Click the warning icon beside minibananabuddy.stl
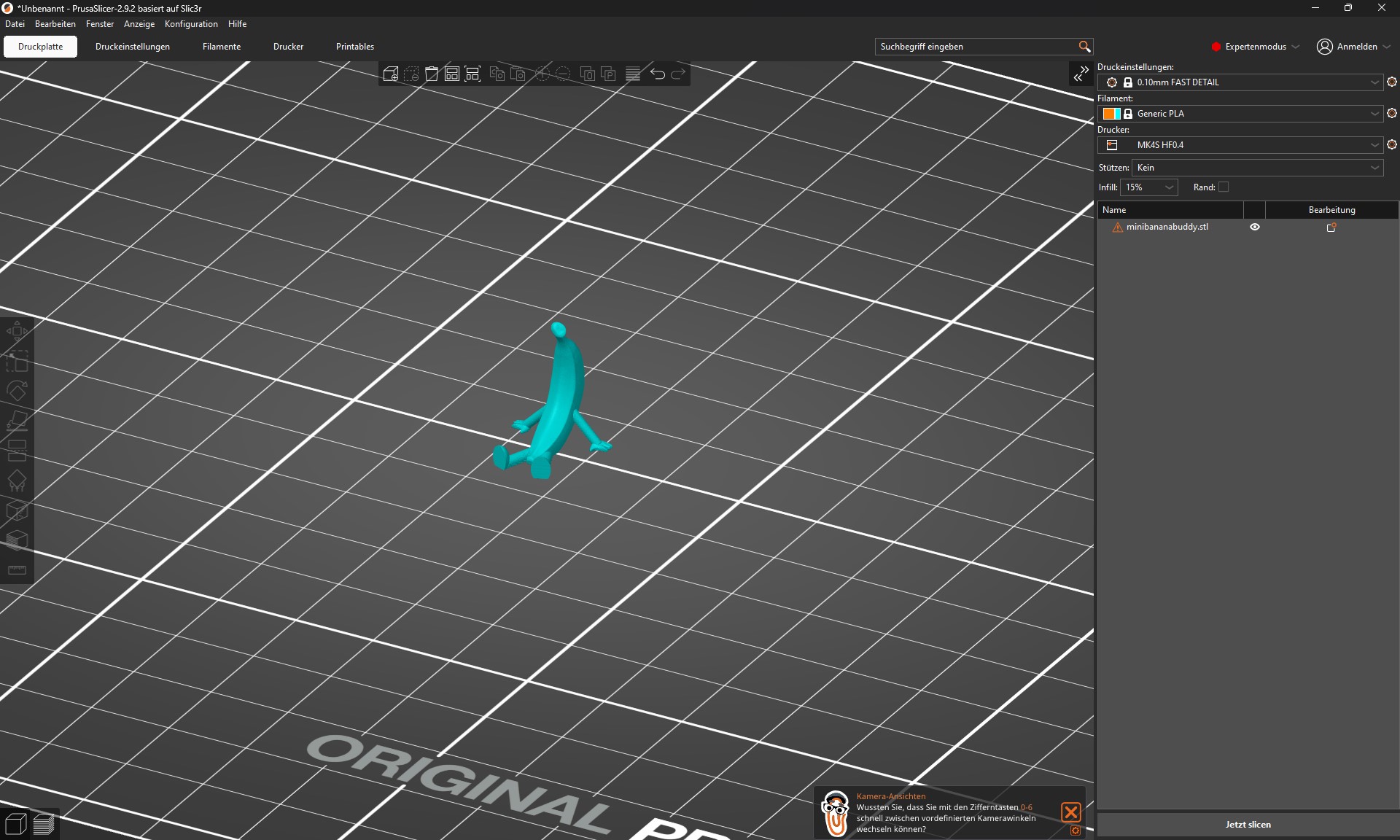Screen dimensions: 1400x840 pos(1117,227)
